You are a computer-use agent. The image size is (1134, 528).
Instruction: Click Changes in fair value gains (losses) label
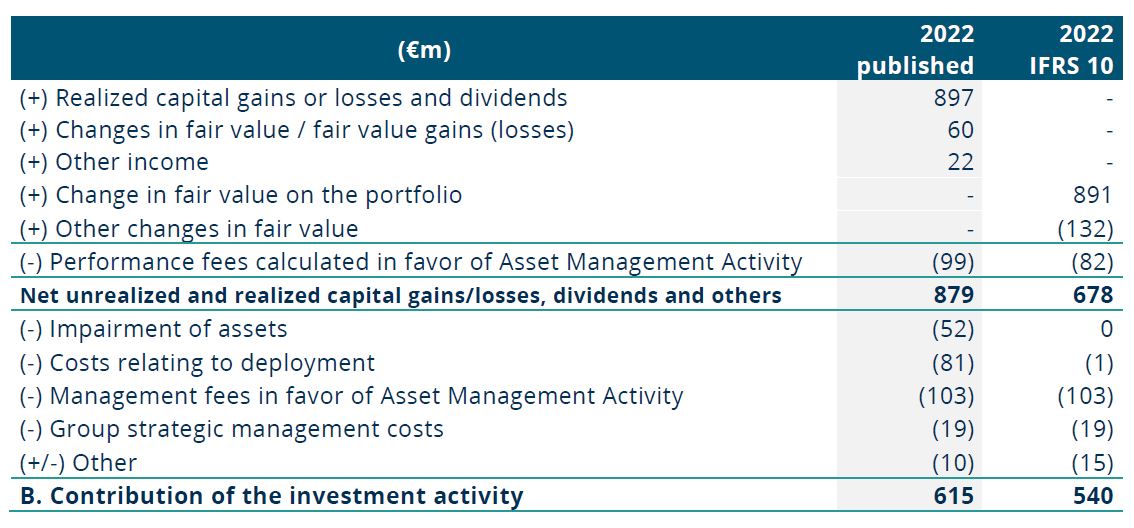[297, 130]
